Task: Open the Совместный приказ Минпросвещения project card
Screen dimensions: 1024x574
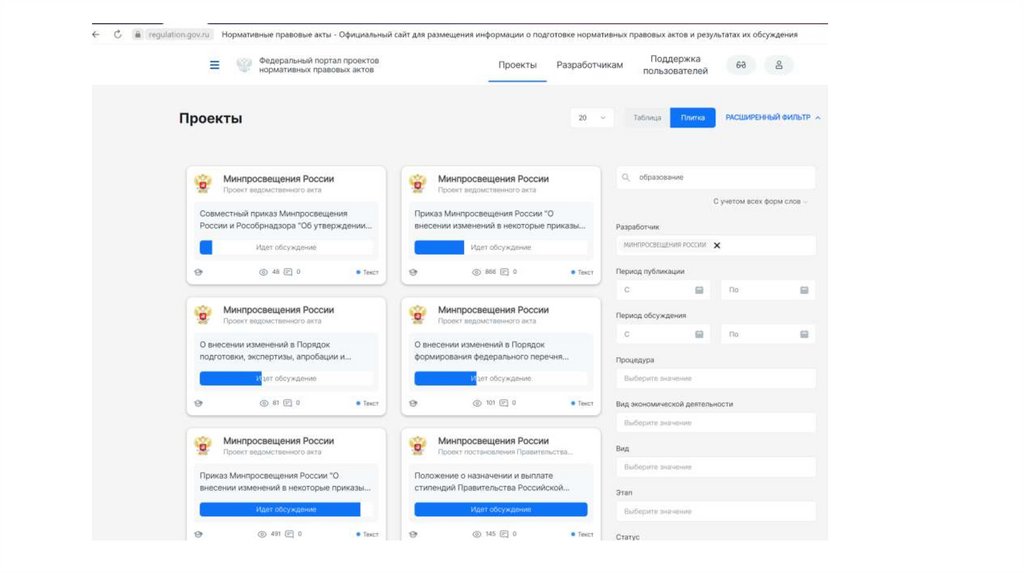Action: pyautogui.click(x=286, y=219)
